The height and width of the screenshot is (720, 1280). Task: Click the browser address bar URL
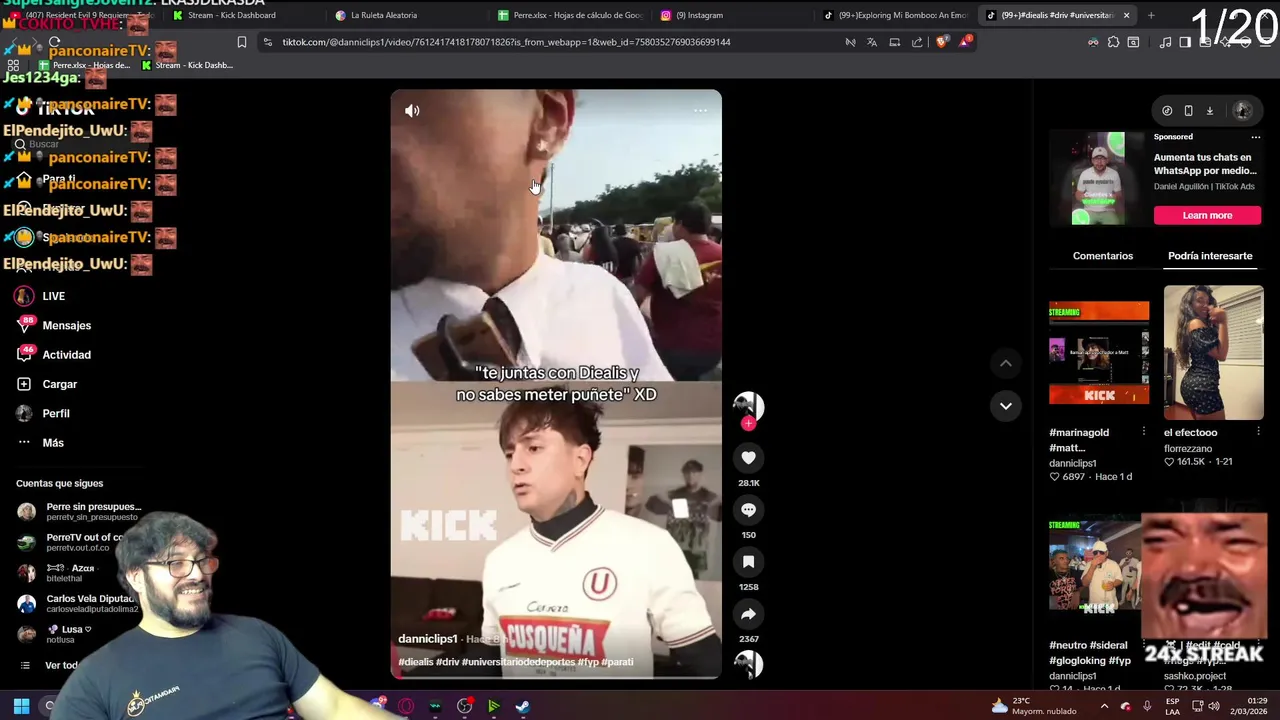click(x=506, y=42)
